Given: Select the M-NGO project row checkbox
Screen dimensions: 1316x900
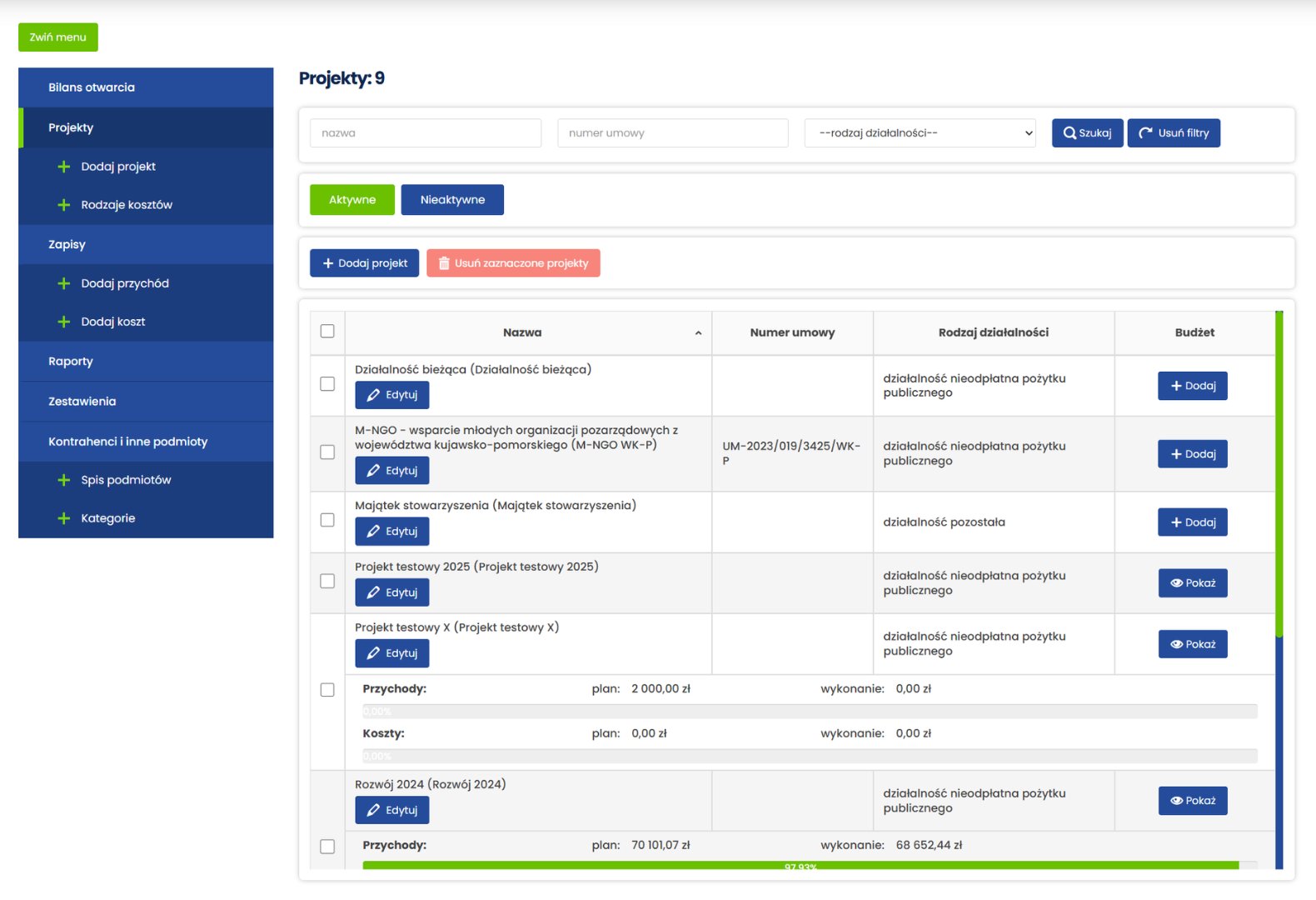Looking at the screenshot, I should pyautogui.click(x=327, y=452).
